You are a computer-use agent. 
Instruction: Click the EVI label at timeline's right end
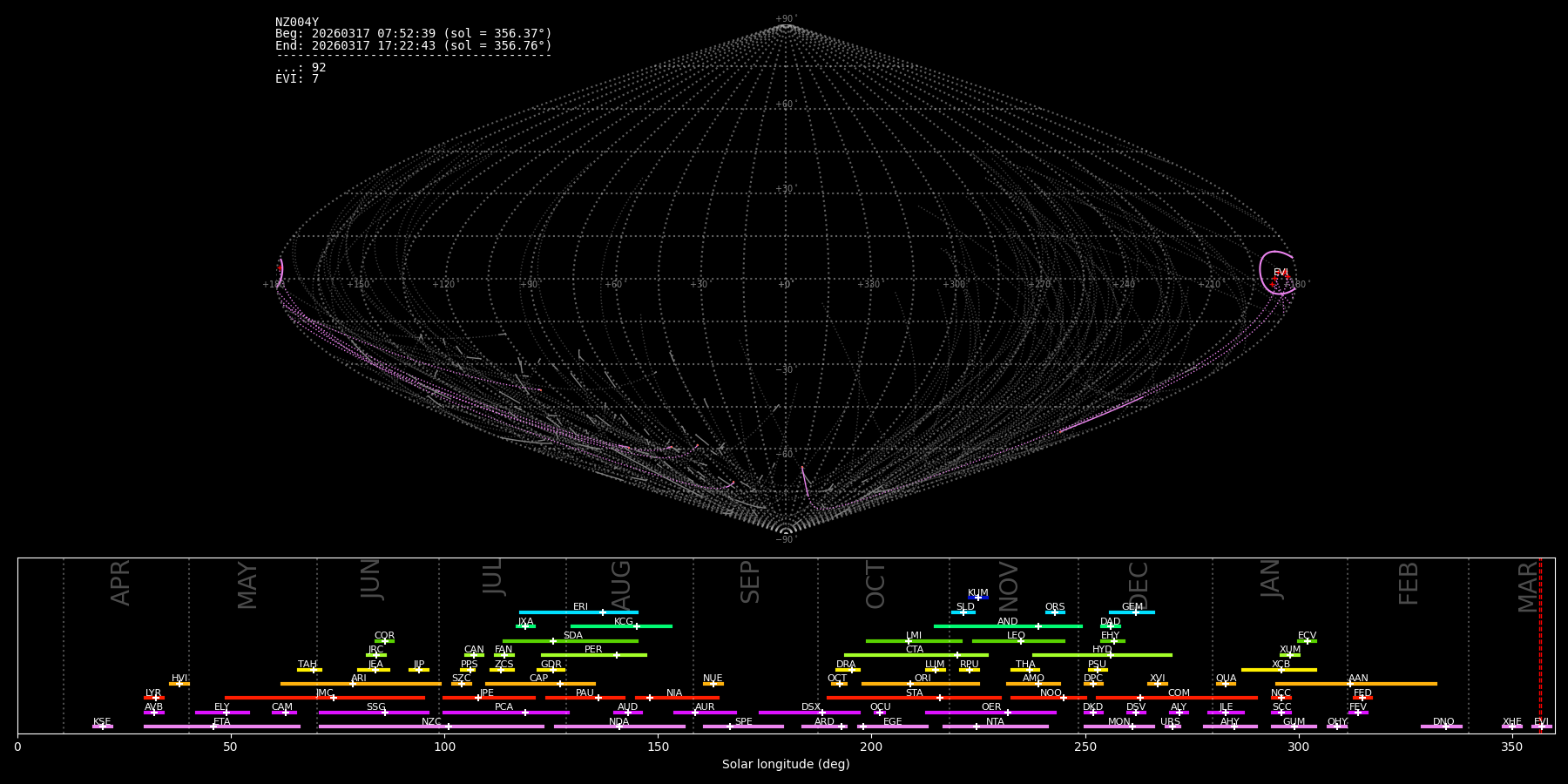pos(1541,722)
